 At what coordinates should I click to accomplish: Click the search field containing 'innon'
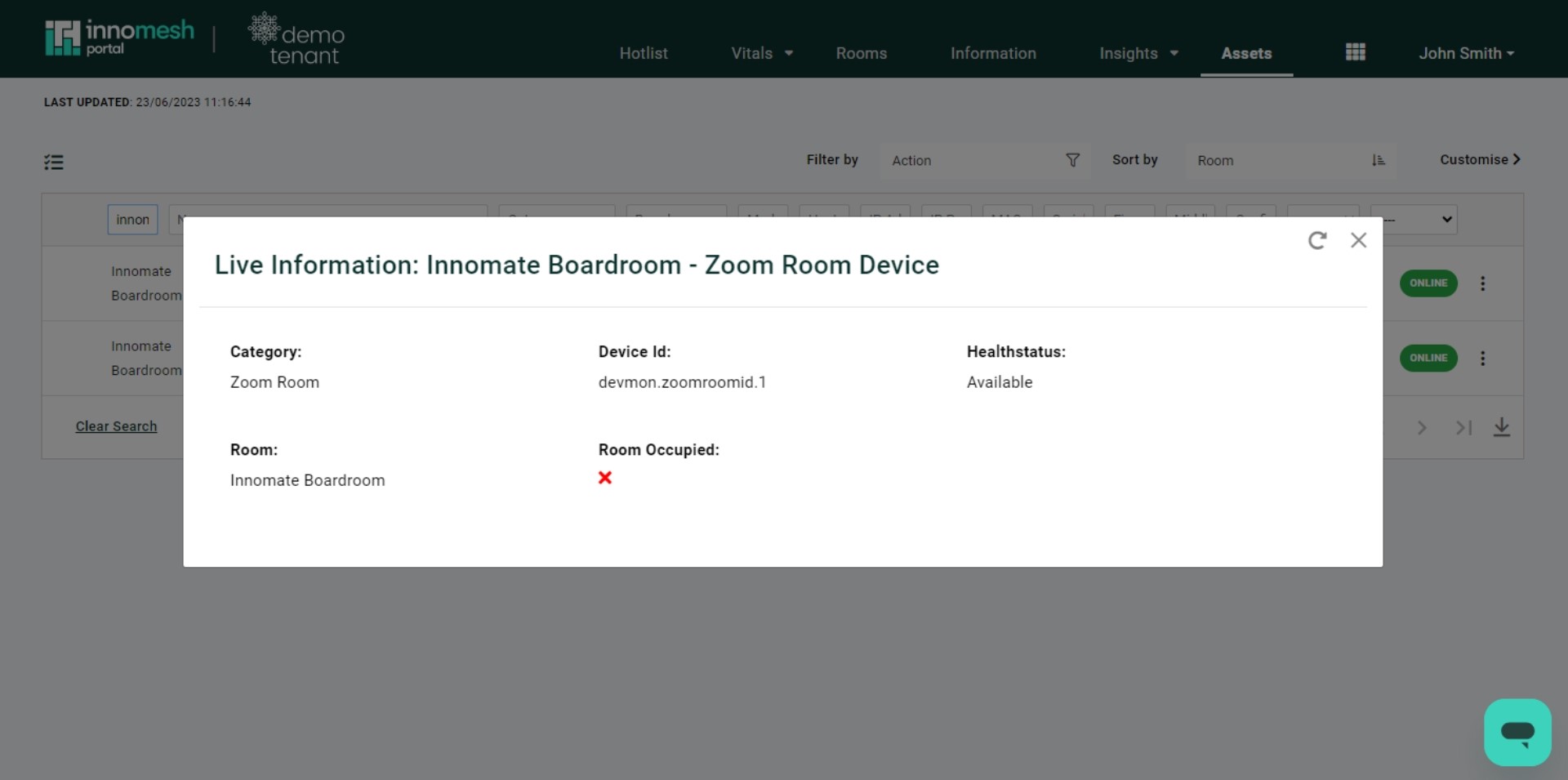[132, 219]
